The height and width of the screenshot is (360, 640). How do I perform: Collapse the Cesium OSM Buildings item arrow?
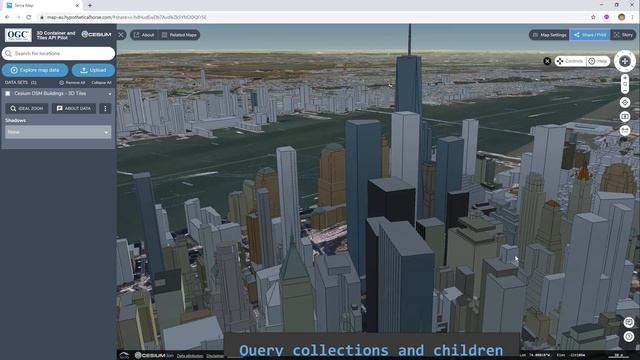pyautogui.click(x=110, y=94)
